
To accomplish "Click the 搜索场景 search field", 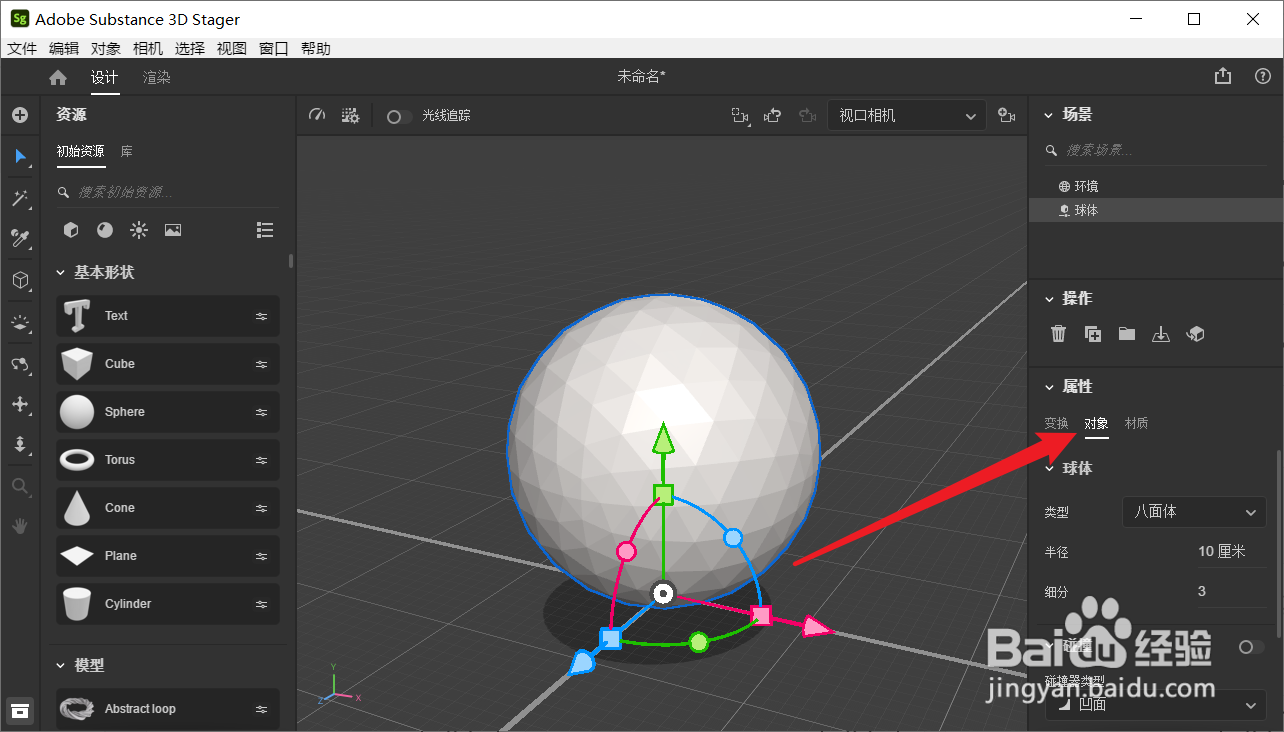I will point(1156,150).
